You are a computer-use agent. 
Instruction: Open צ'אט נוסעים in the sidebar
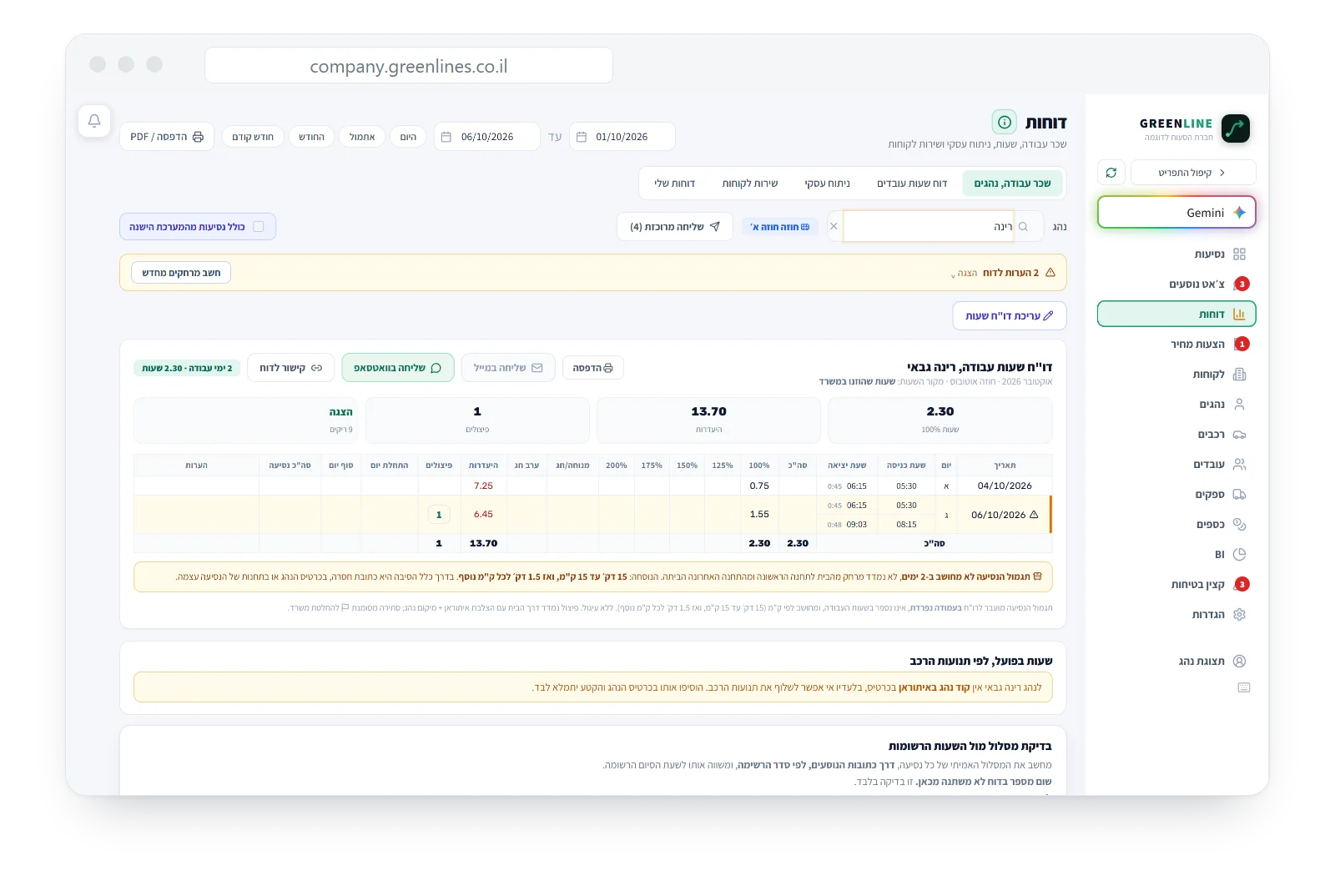[1176, 284]
